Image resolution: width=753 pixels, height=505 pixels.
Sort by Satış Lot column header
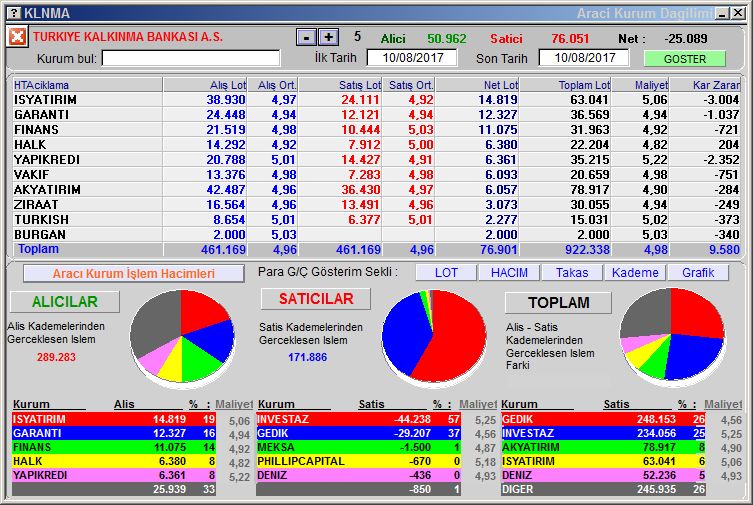tap(340, 85)
